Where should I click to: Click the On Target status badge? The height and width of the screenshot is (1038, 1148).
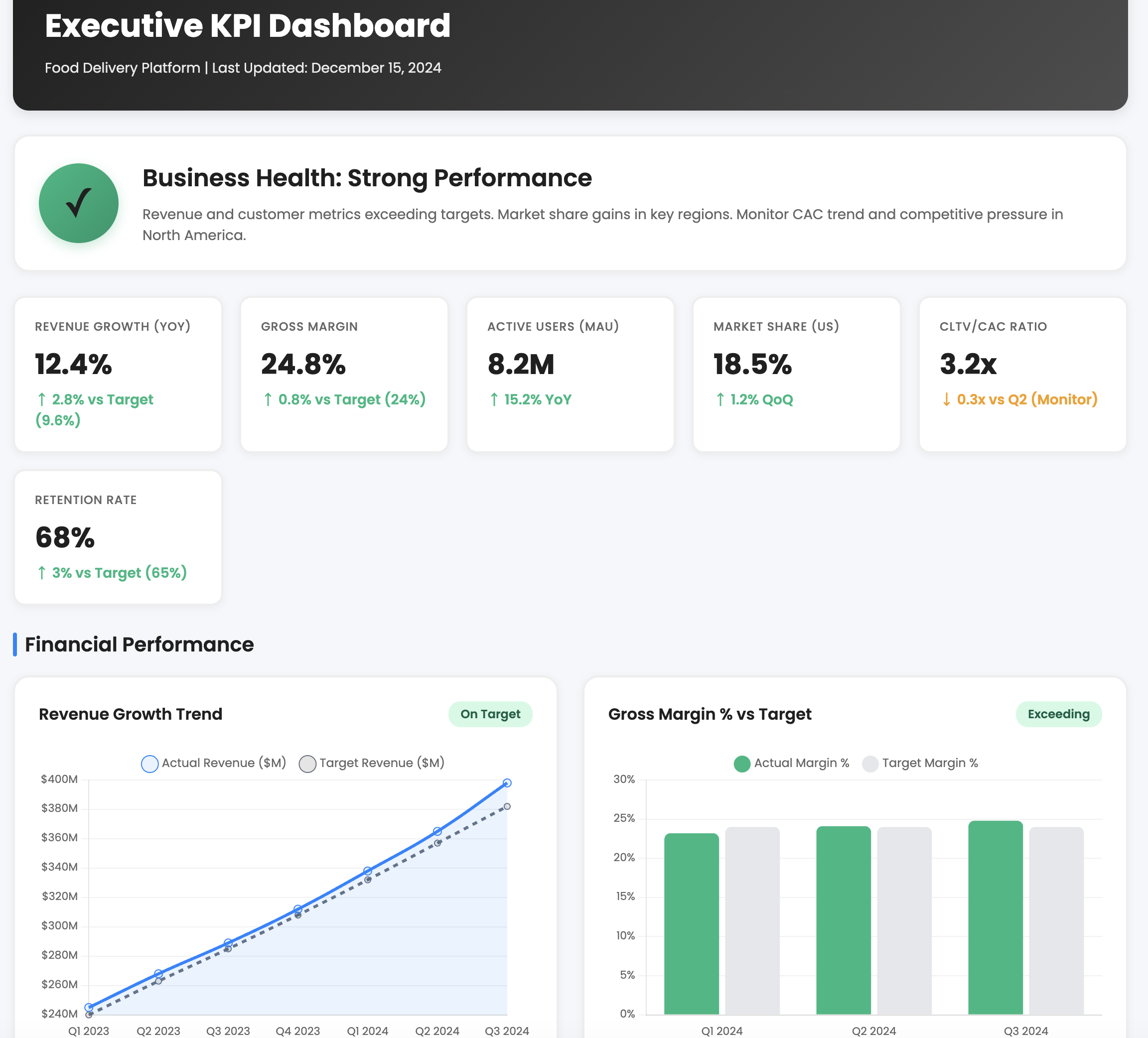(x=490, y=714)
